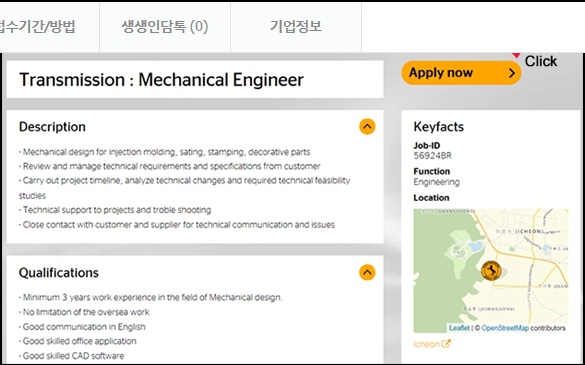The image size is (585, 365).
Task: Click 'No limitation of the oversea work'
Action: (84, 312)
